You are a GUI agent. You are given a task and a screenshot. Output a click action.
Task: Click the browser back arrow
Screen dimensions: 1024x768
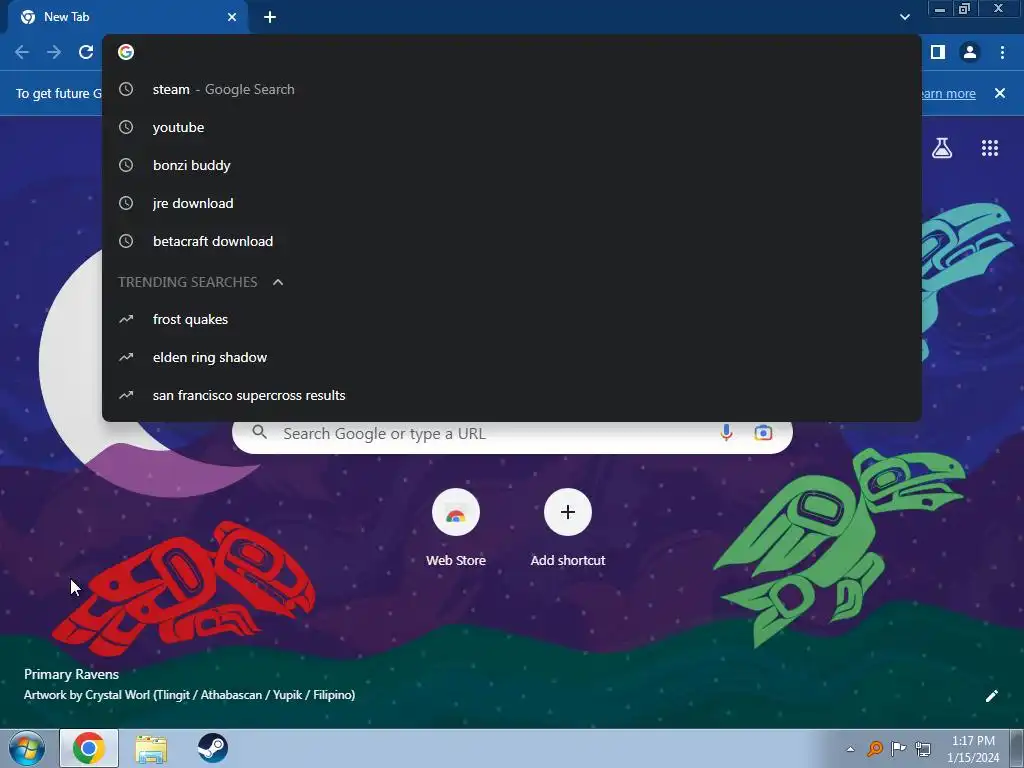pyautogui.click(x=22, y=52)
